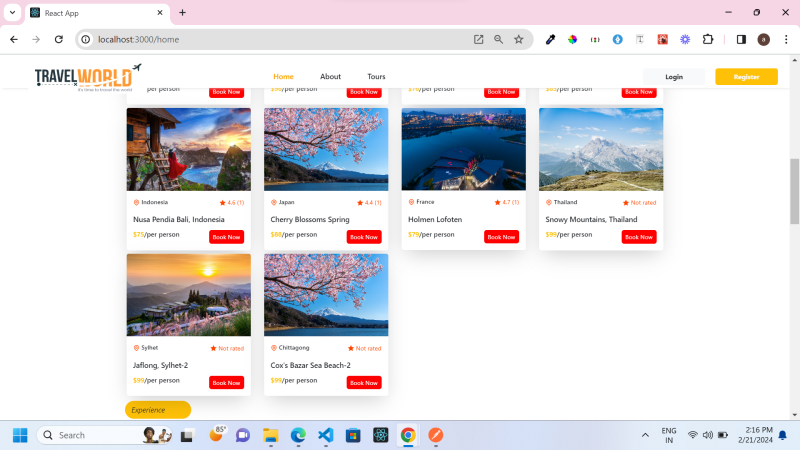Show hidden system tray icons
The width and height of the screenshot is (800, 450).
pos(645,435)
